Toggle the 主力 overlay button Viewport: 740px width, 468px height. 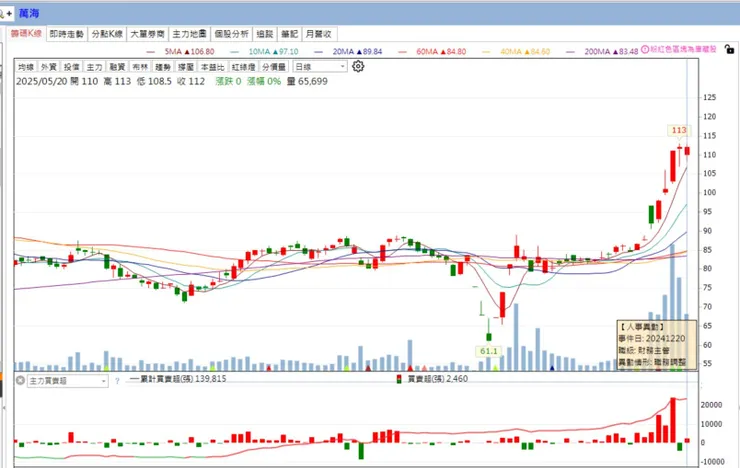(x=94, y=67)
